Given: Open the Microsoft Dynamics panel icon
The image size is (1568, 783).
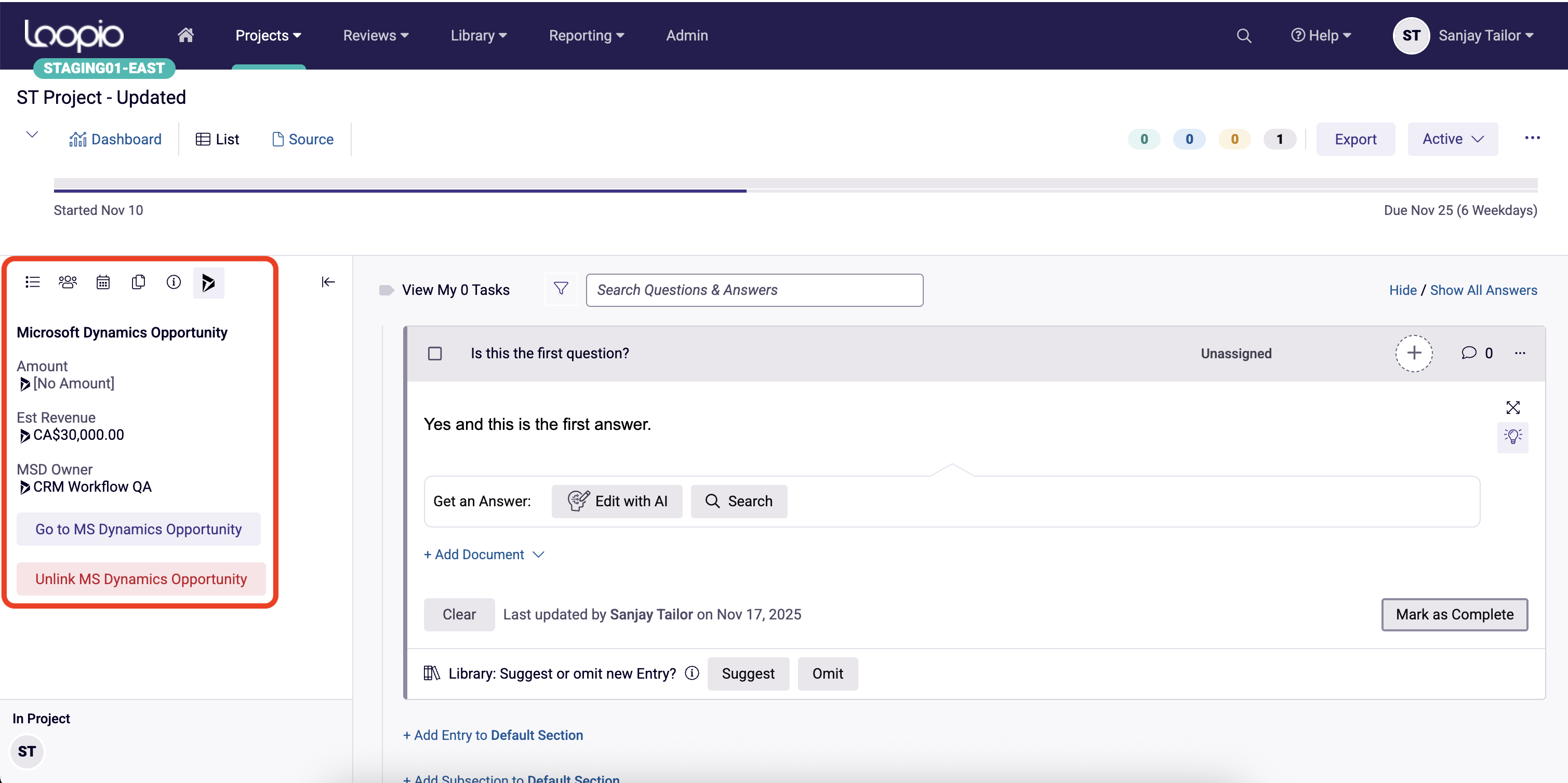Looking at the screenshot, I should (x=209, y=282).
